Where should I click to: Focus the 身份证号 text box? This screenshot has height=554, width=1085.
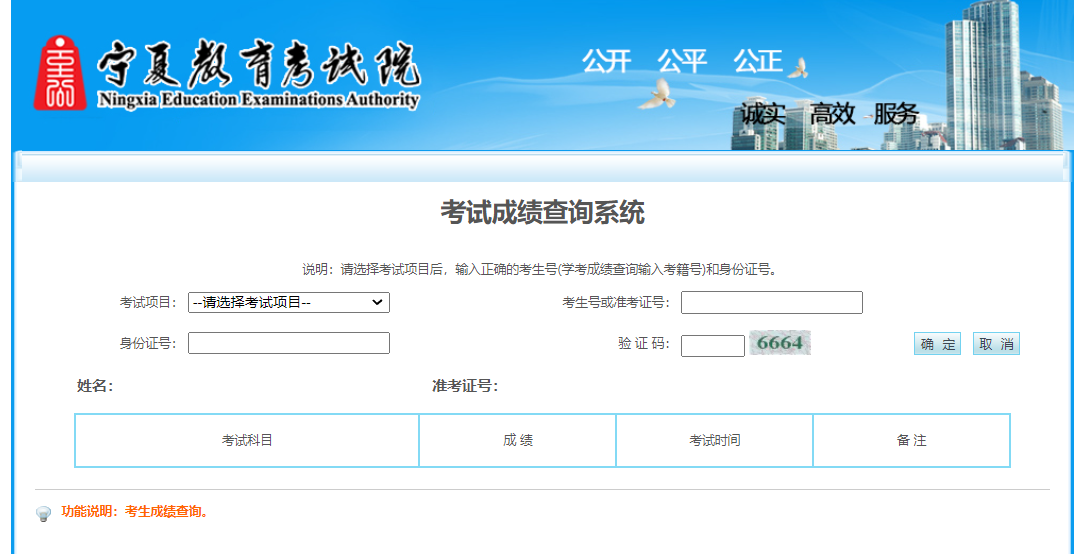pos(289,343)
